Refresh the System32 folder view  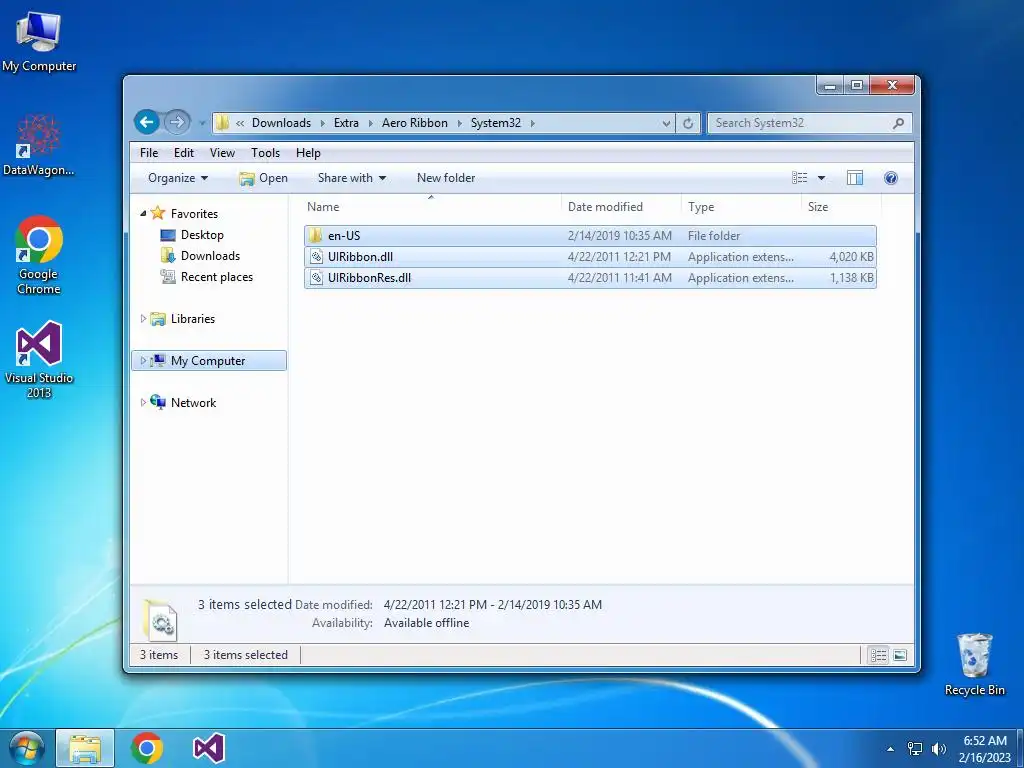point(688,123)
